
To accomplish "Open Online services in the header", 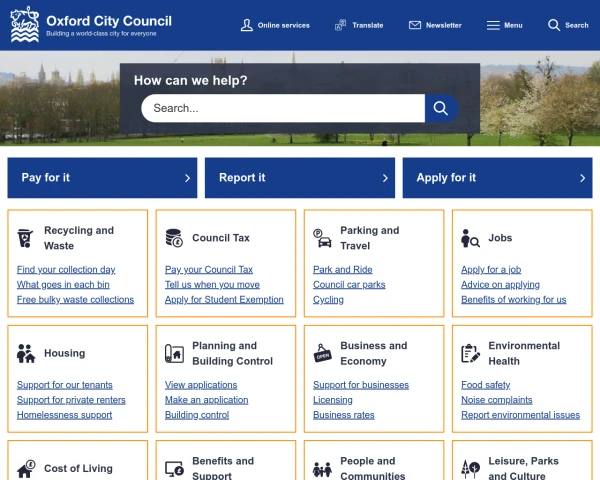I will click(x=275, y=25).
